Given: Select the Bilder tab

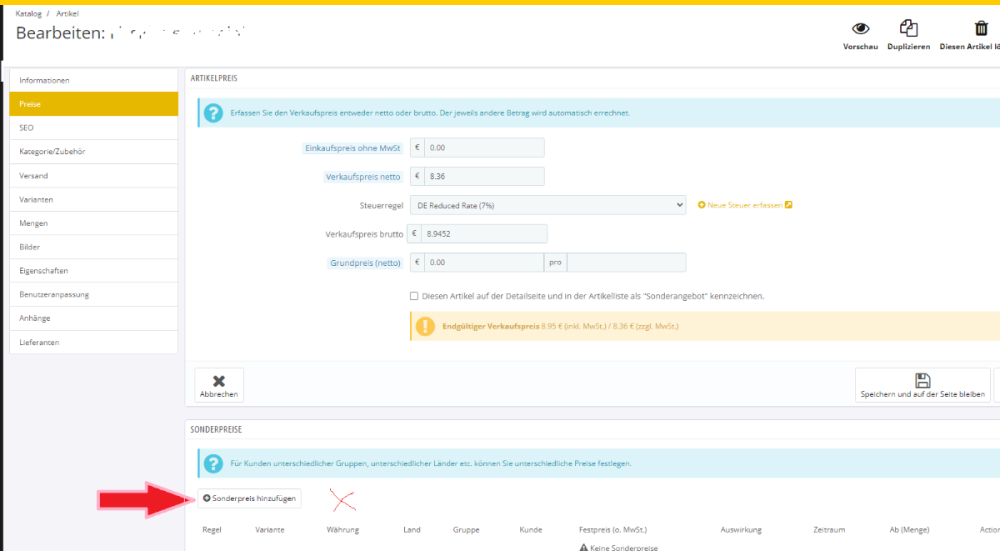Looking at the screenshot, I should pos(94,247).
